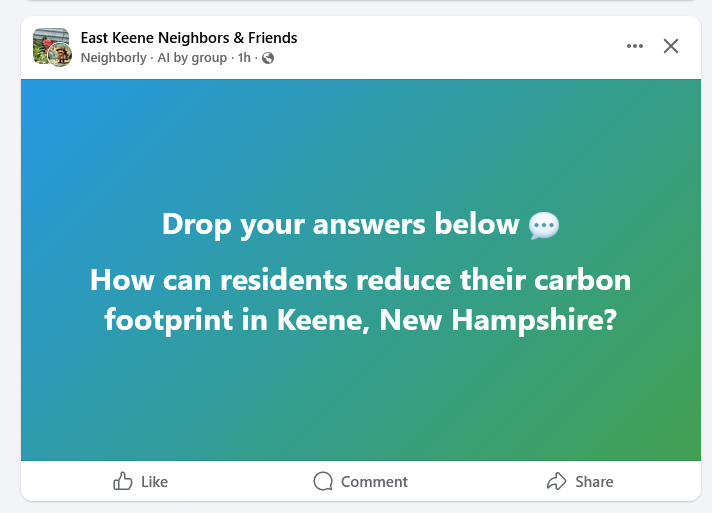Click the "Drop your answers below" heading

(x=340, y=224)
